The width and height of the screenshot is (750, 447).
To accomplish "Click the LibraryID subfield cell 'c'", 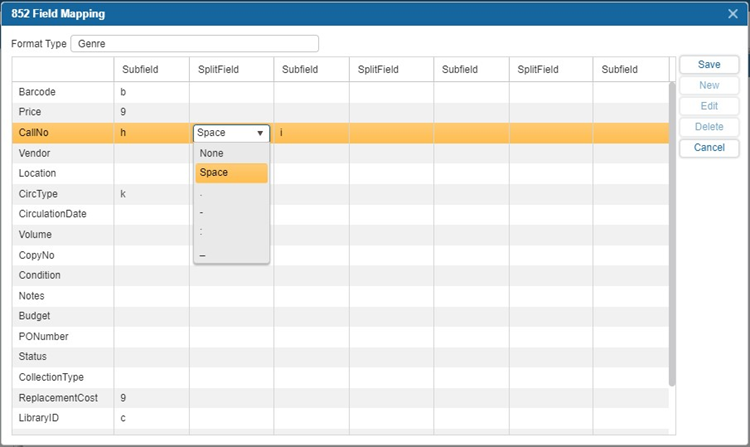I will pyautogui.click(x=151, y=418).
